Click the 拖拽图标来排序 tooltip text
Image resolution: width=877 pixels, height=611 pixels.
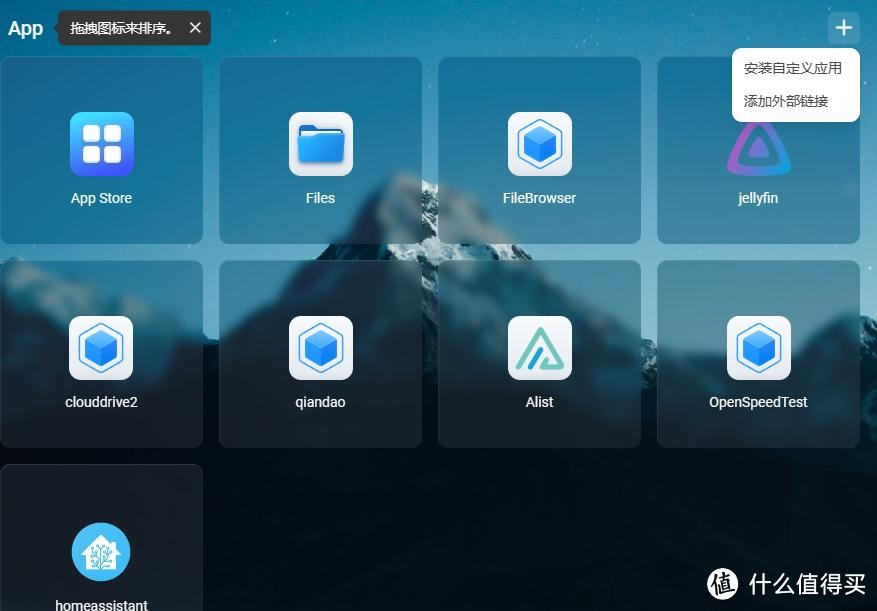(x=122, y=28)
